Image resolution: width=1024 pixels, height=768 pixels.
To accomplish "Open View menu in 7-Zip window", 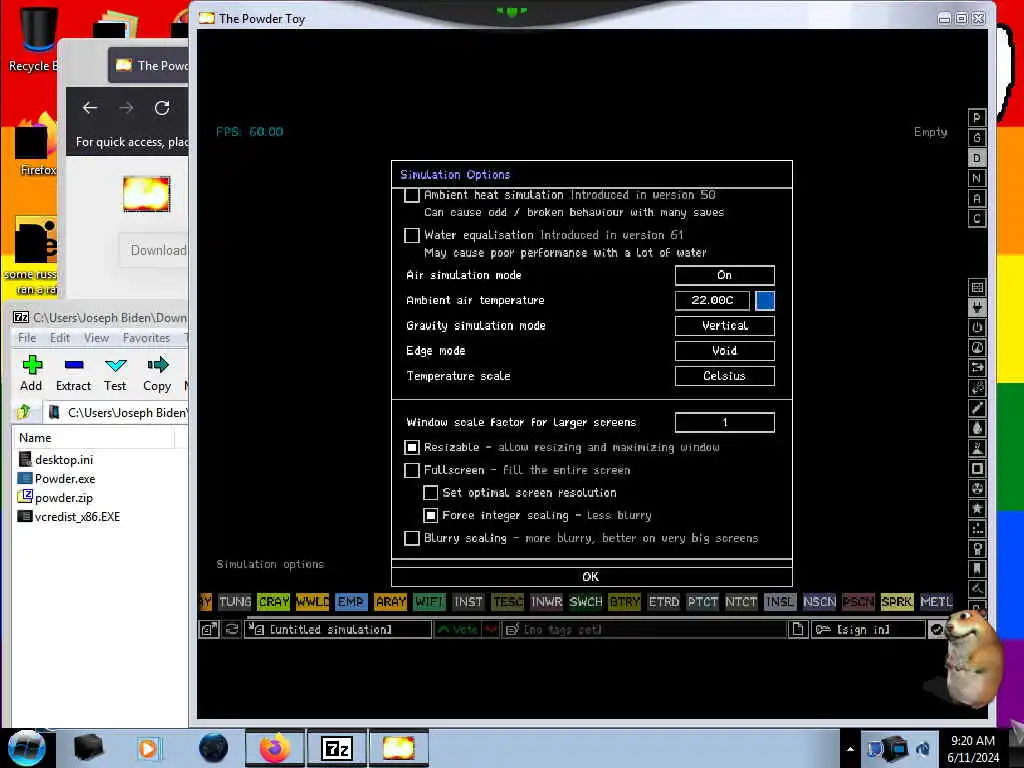I will 96,338.
